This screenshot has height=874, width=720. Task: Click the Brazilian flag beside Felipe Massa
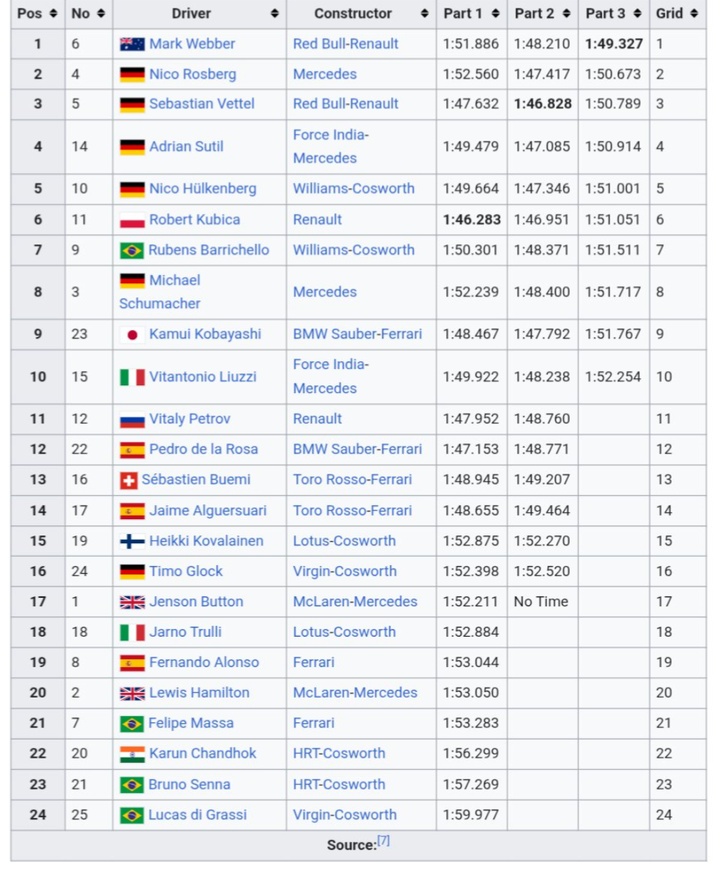tap(132, 723)
